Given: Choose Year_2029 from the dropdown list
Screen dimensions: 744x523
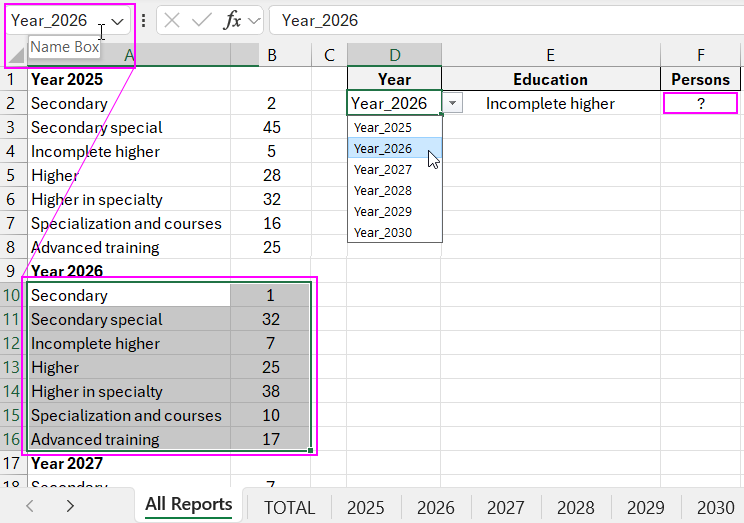Looking at the screenshot, I should coord(395,211).
